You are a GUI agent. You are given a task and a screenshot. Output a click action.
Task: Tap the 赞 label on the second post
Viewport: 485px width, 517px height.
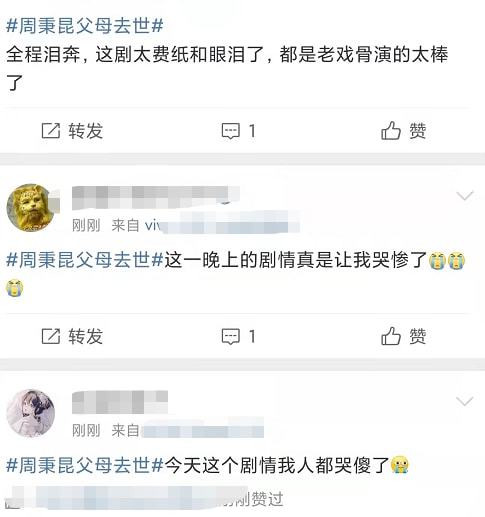click(418, 336)
